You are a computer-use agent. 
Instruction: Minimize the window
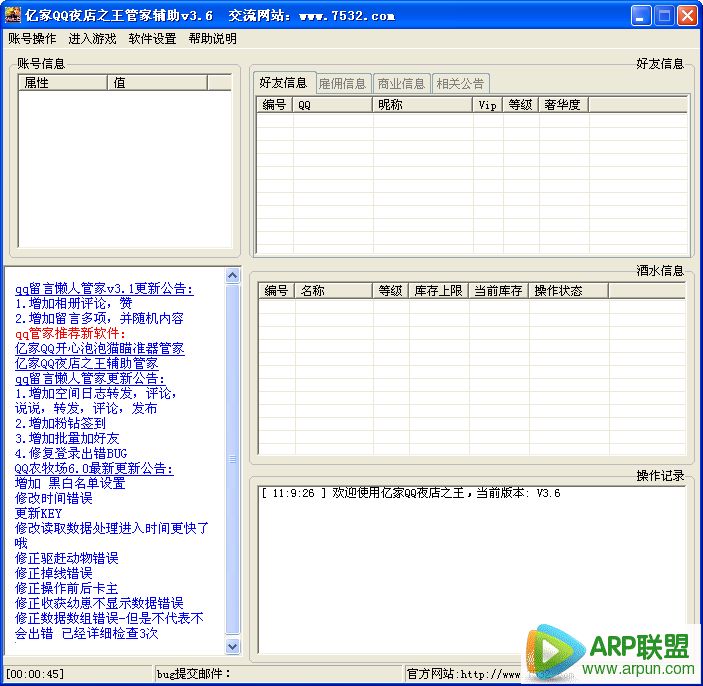(x=641, y=16)
